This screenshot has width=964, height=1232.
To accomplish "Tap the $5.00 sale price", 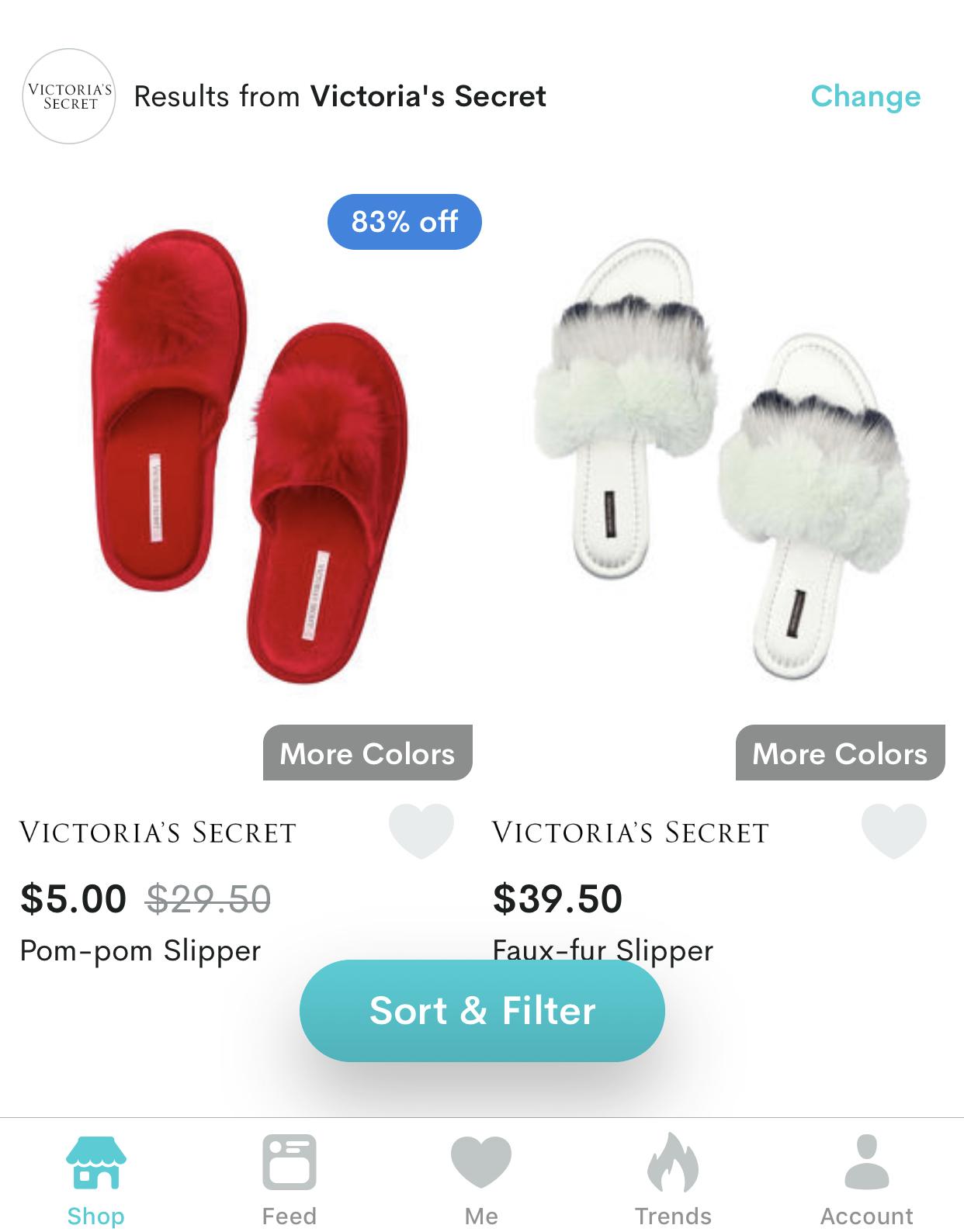I will click(74, 898).
